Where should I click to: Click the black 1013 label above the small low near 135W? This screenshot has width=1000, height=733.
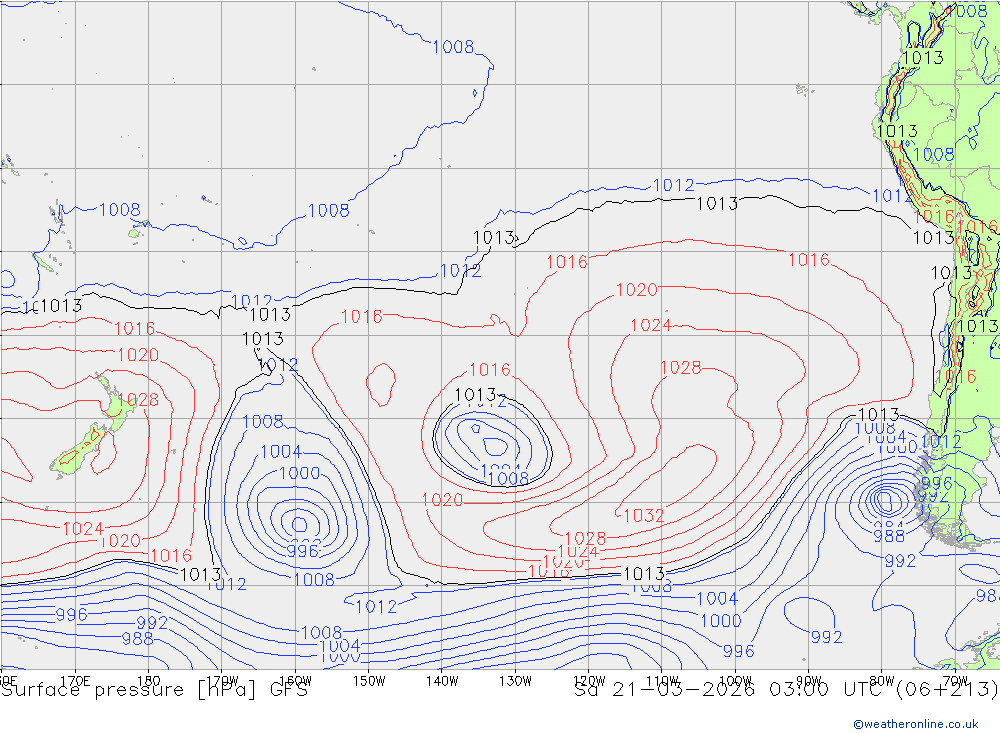pyautogui.click(x=475, y=395)
